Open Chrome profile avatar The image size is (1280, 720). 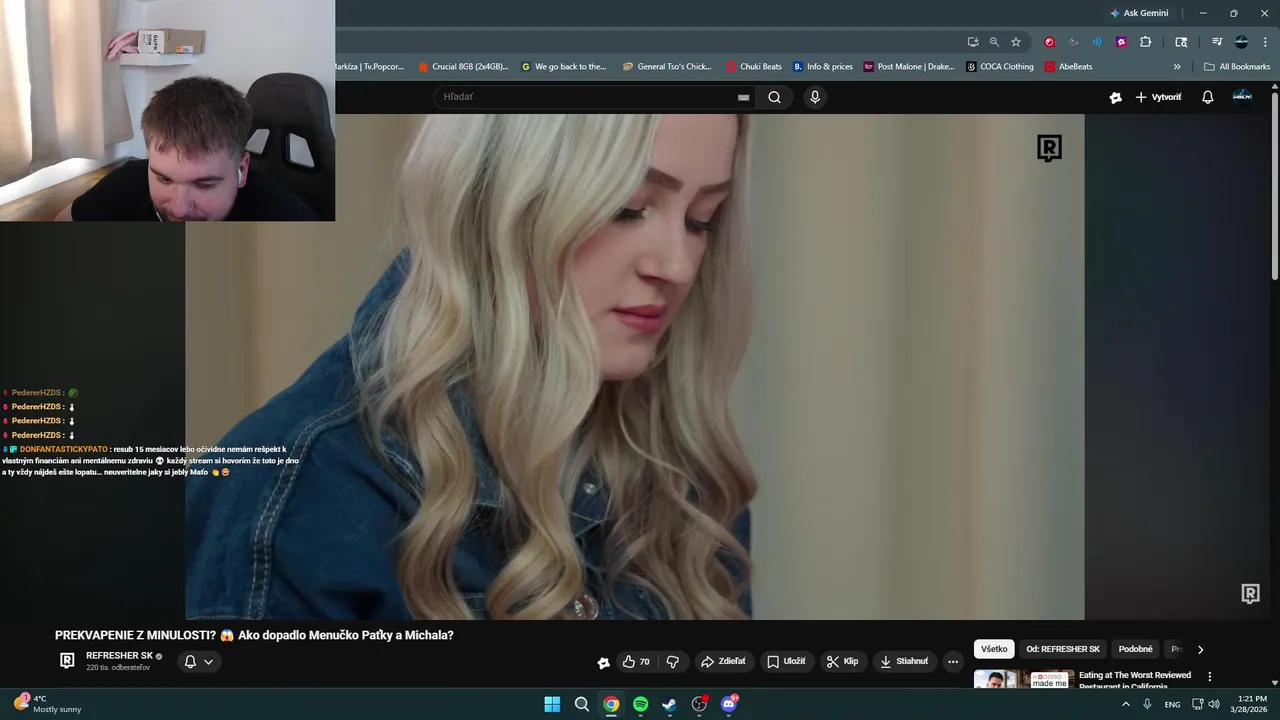tap(1241, 42)
